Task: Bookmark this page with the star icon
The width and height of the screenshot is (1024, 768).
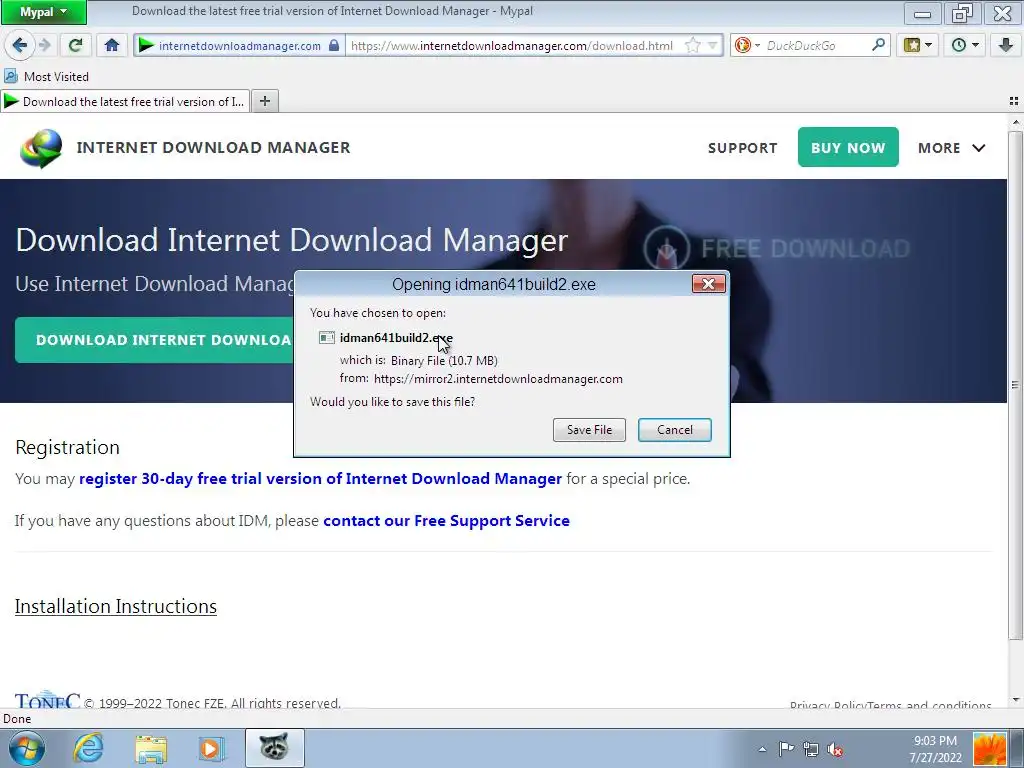Action: [693, 46]
